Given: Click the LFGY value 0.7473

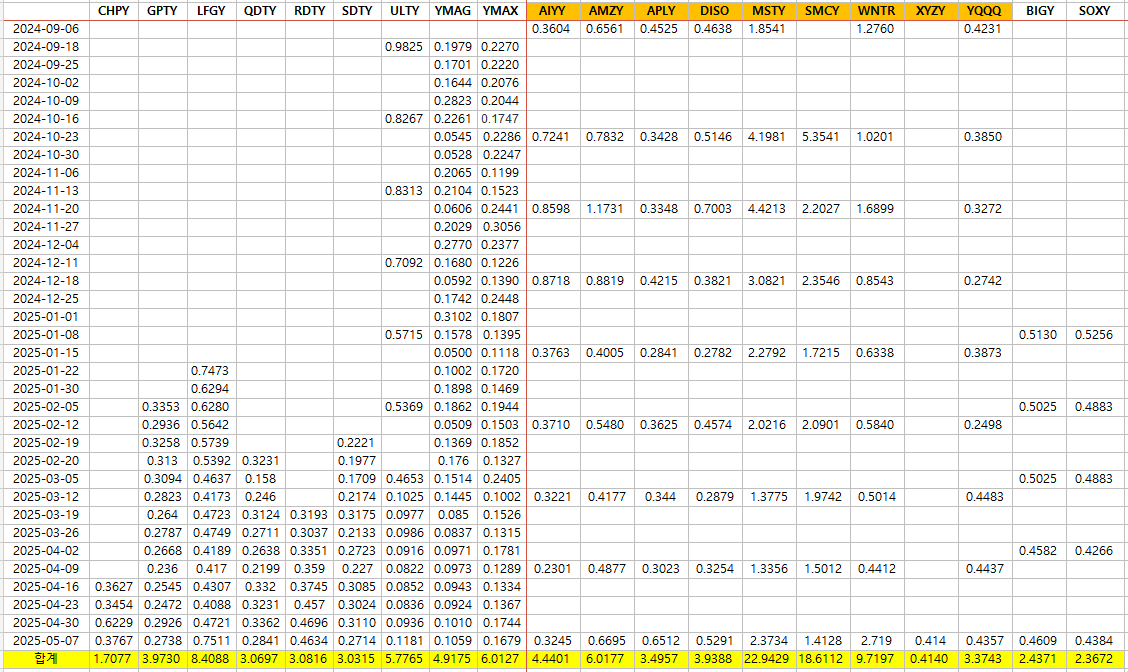Looking at the screenshot, I should pyautogui.click(x=212, y=371).
